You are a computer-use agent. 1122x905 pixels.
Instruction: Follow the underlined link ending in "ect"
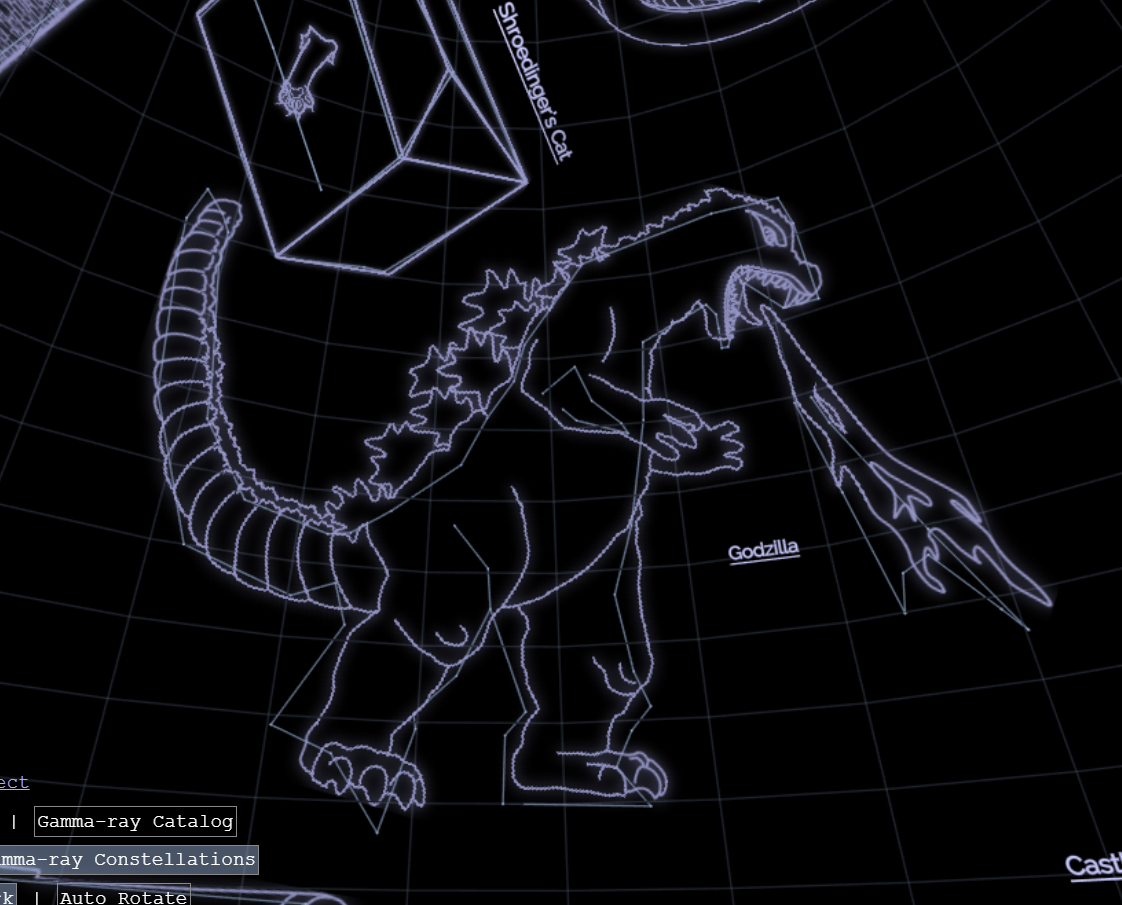point(14,782)
